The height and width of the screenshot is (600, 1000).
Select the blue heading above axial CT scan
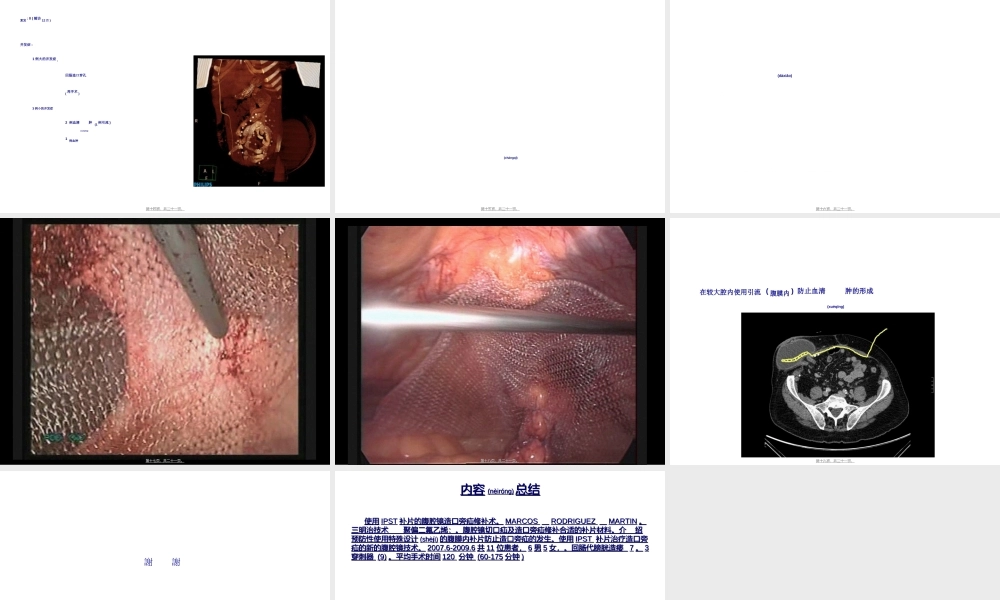(786, 291)
